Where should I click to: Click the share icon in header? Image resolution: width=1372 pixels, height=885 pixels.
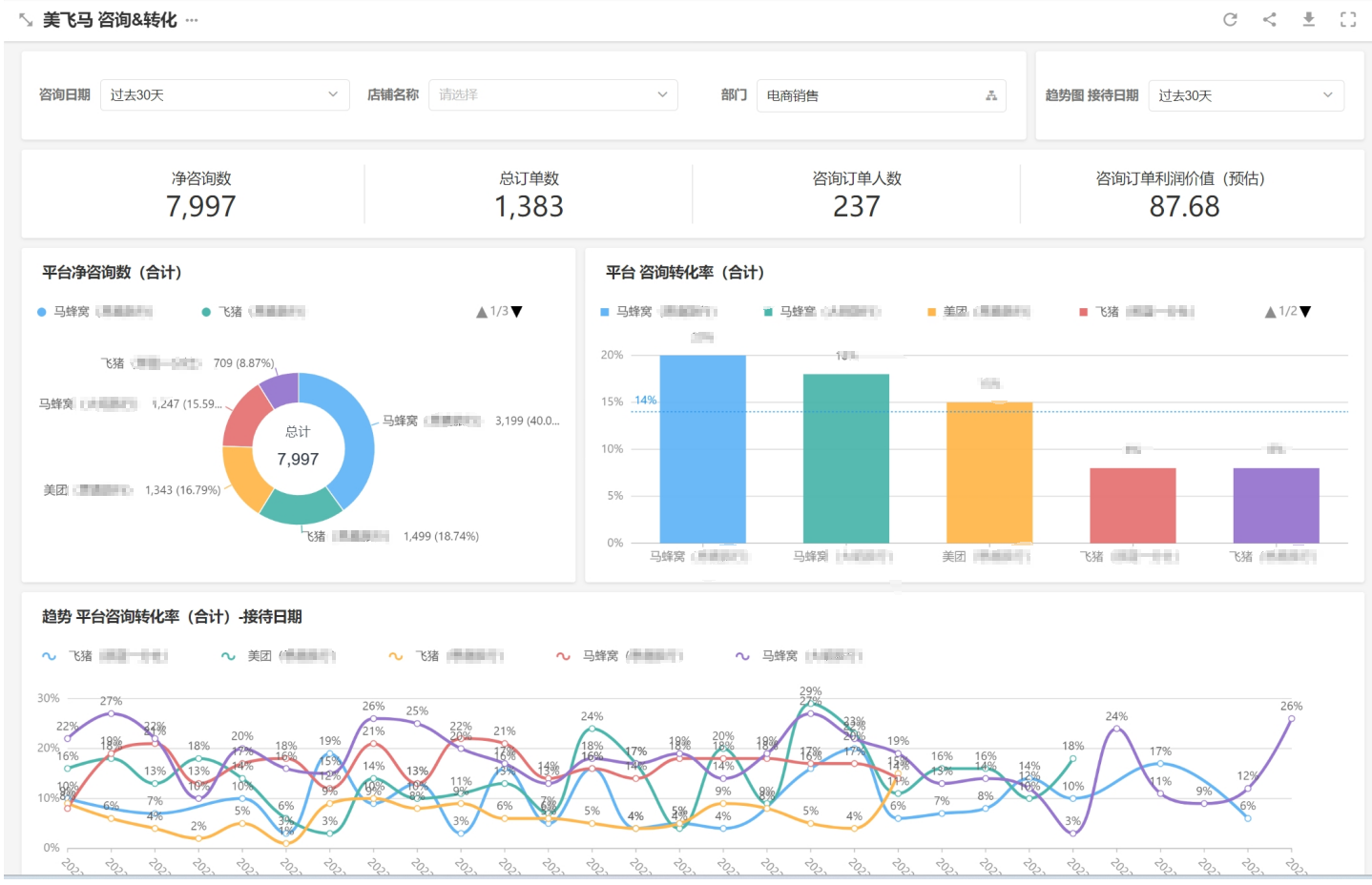pyautogui.click(x=1269, y=19)
